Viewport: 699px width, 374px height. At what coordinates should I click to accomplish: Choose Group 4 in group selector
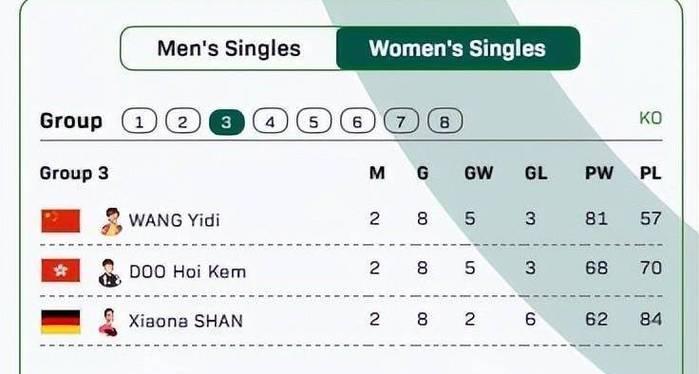[x=270, y=121]
